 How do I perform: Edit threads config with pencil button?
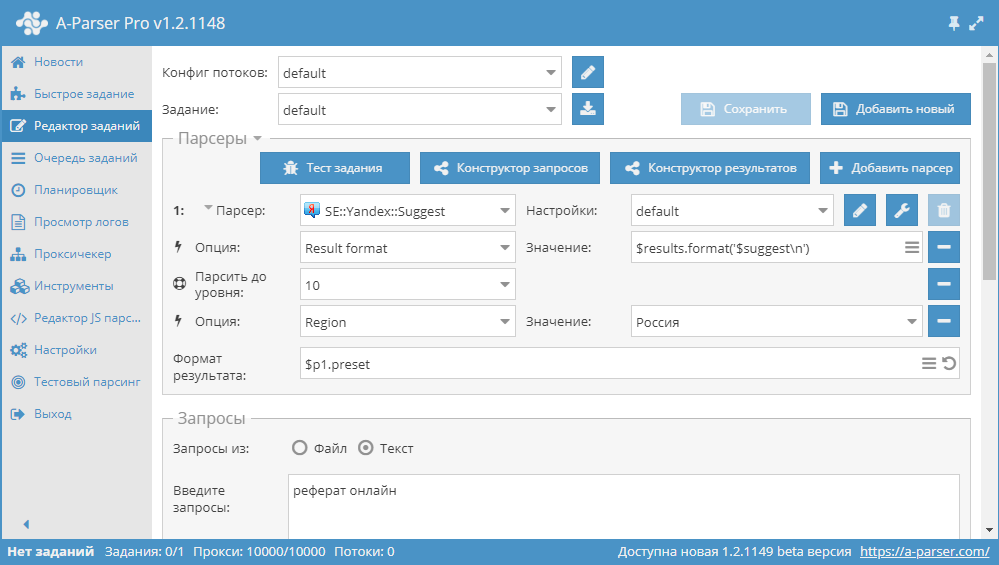click(x=587, y=72)
